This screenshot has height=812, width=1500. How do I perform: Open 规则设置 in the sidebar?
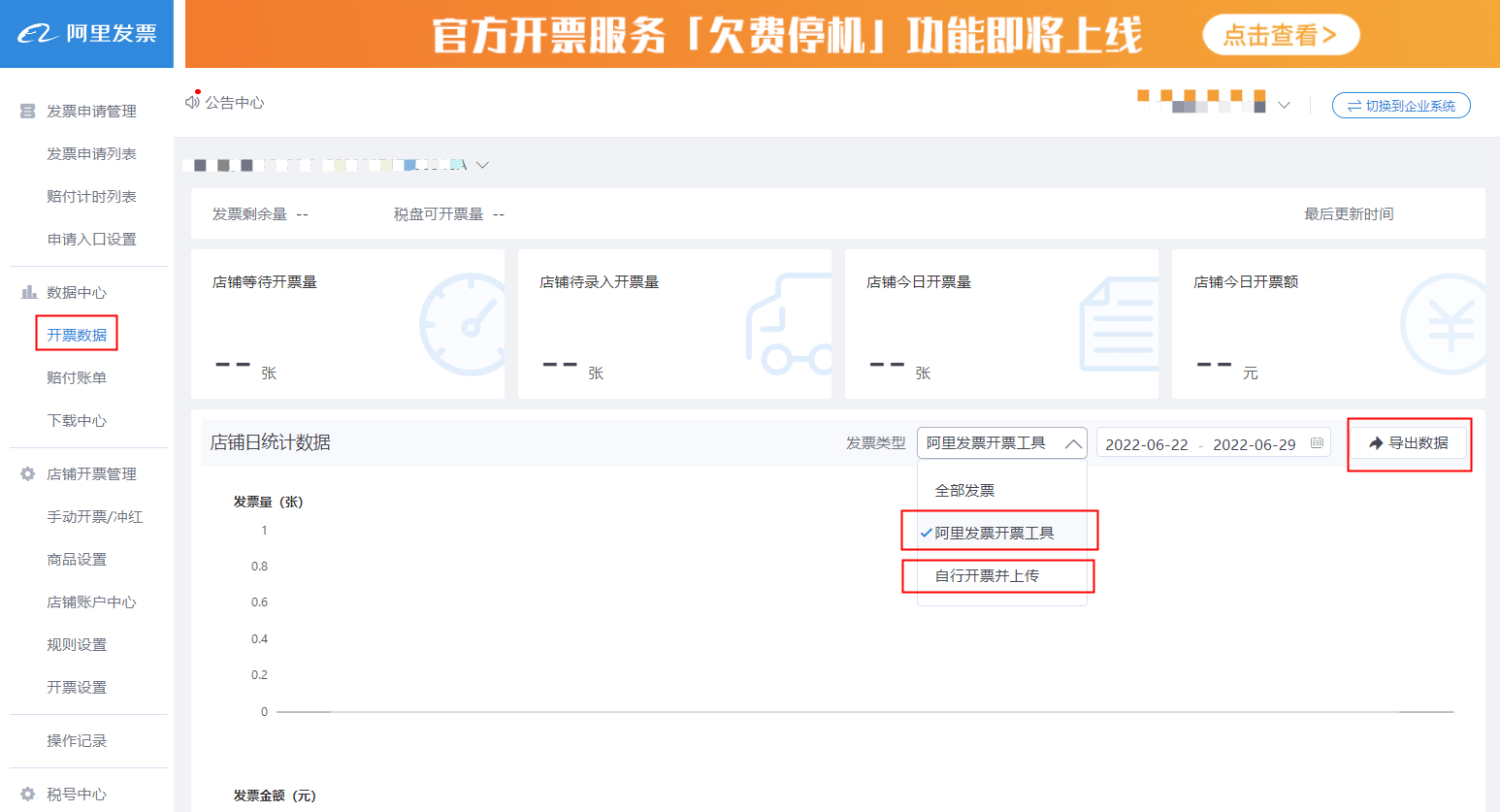pos(77,645)
